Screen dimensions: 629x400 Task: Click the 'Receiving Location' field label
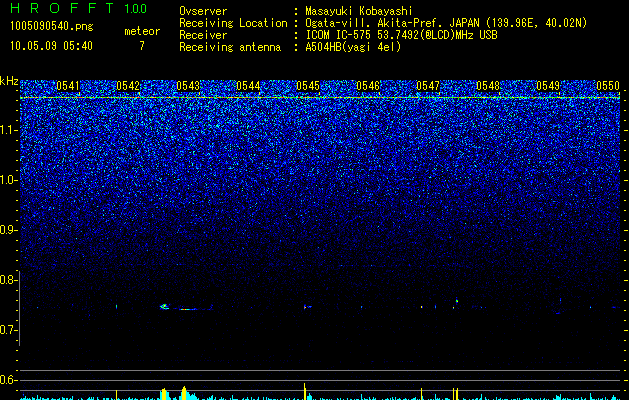coord(233,23)
